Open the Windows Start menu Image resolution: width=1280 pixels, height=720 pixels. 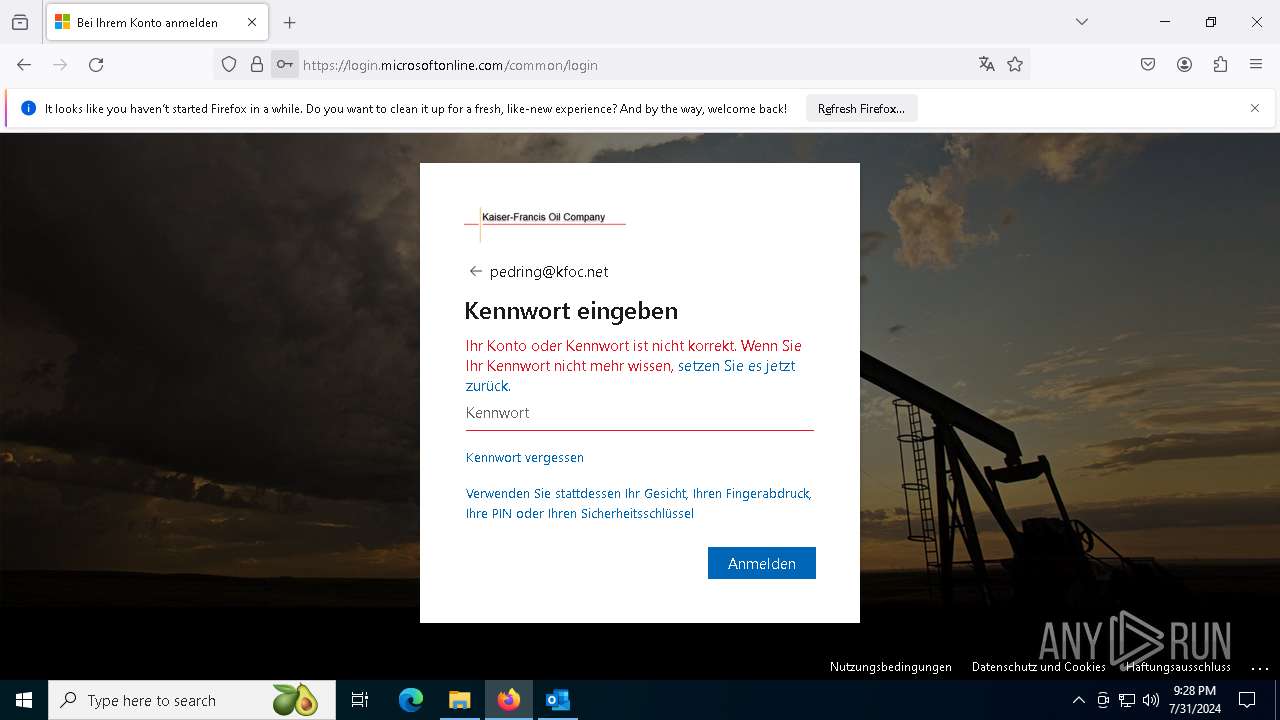24,700
